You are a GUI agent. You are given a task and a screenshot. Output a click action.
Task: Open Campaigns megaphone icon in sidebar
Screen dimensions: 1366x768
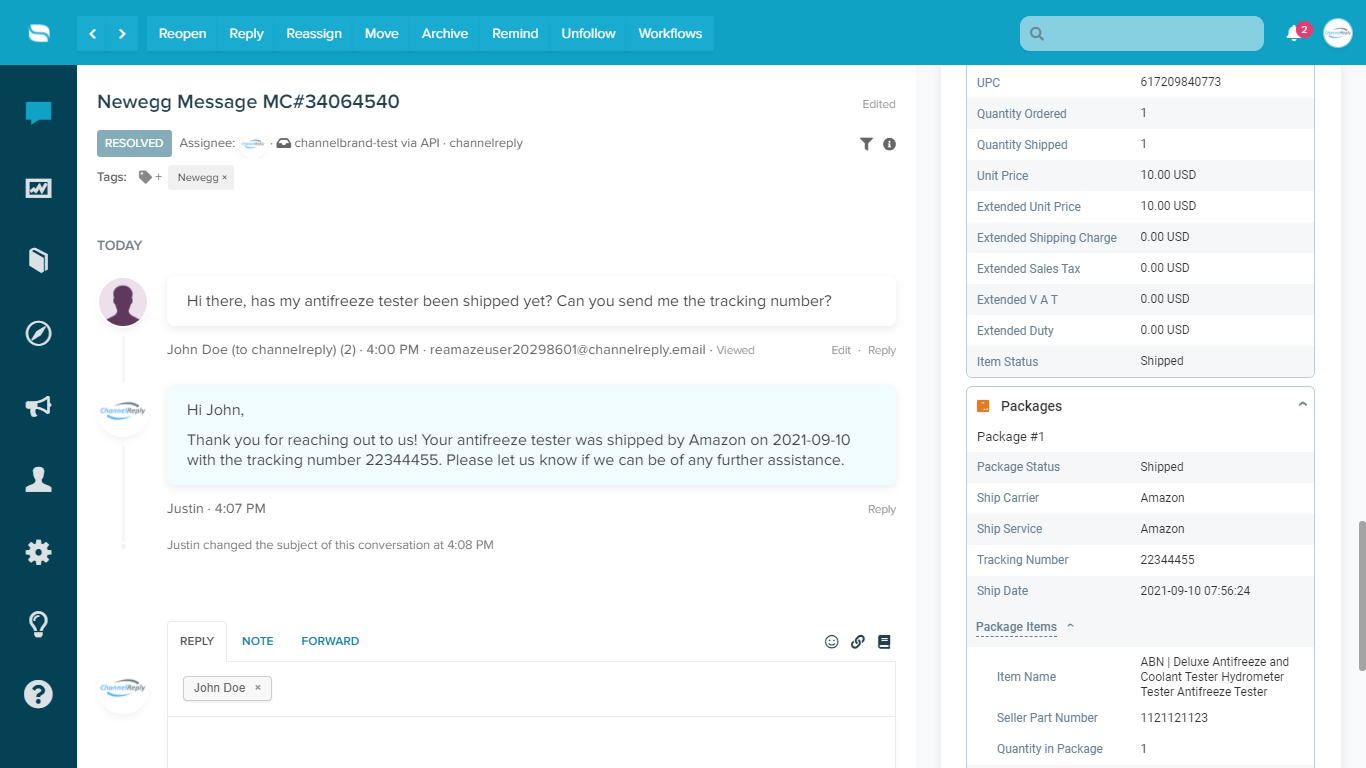(x=38, y=406)
